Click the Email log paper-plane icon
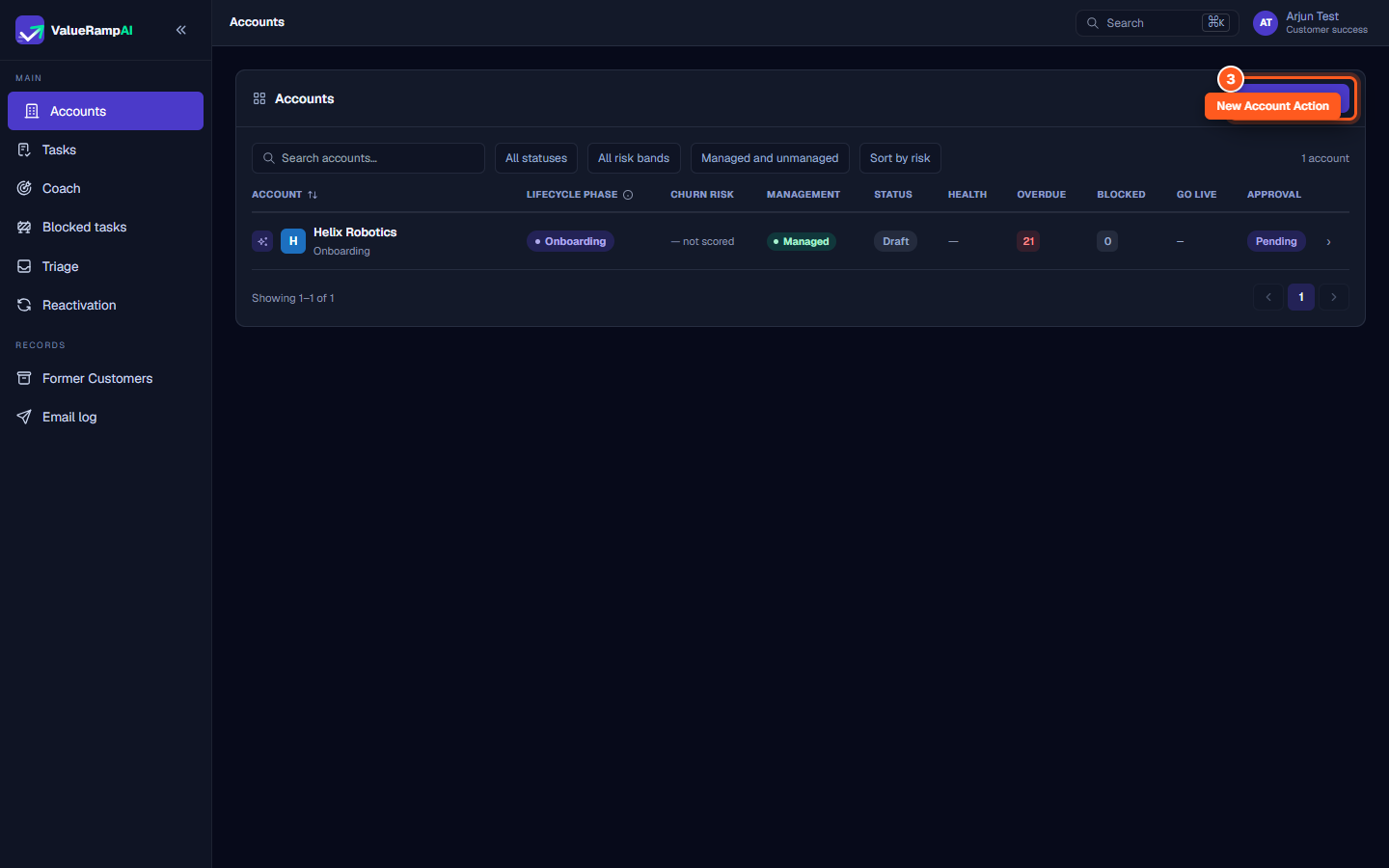The height and width of the screenshot is (868, 1389). (x=24, y=417)
